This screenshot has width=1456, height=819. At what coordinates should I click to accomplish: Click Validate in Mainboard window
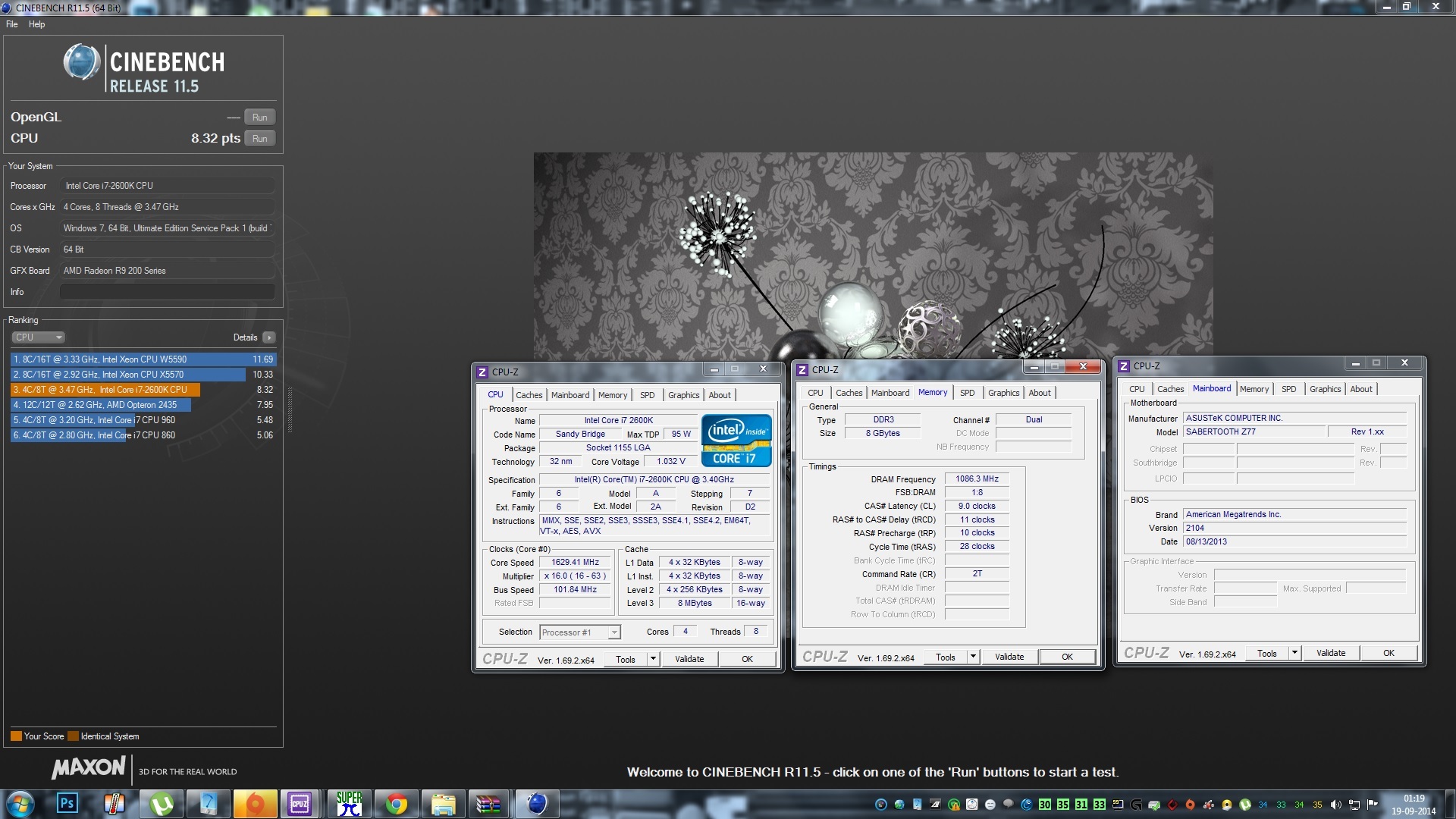pos(1331,653)
